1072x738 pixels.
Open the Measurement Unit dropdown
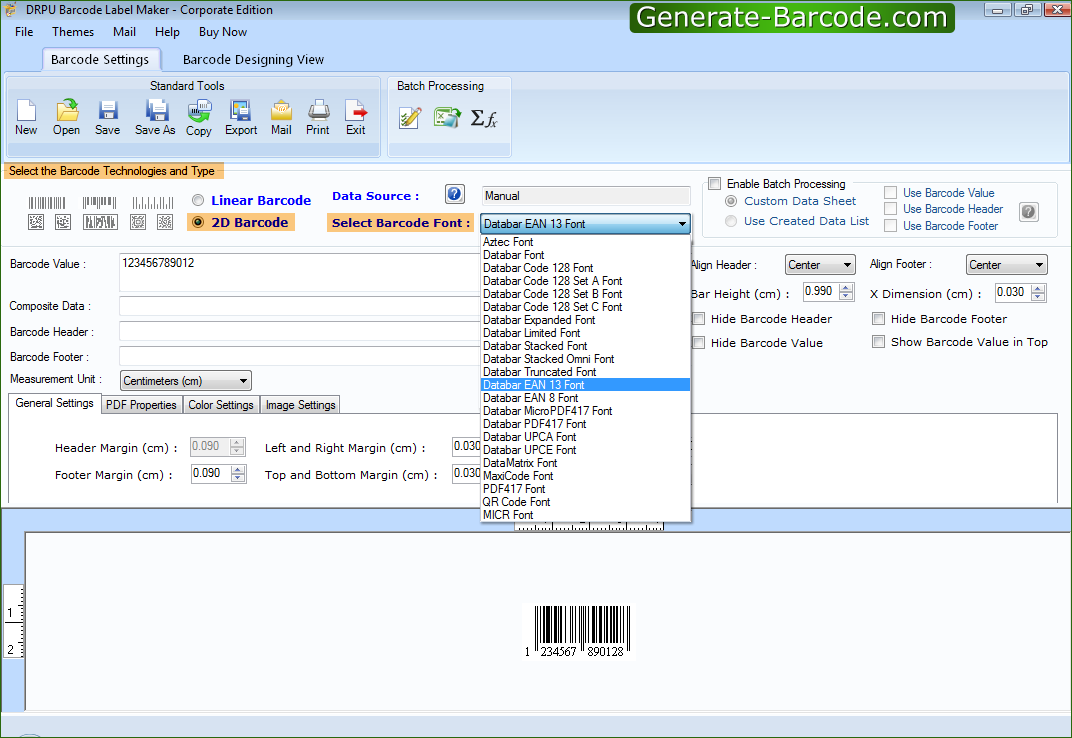[x=241, y=380]
